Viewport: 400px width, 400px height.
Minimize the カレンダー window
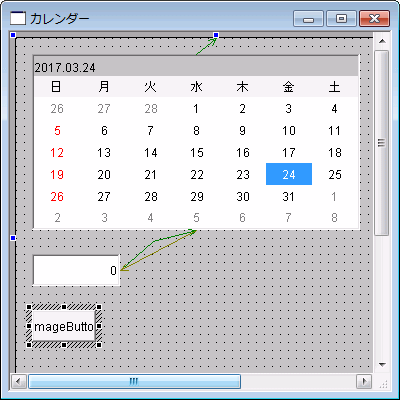(x=308, y=18)
